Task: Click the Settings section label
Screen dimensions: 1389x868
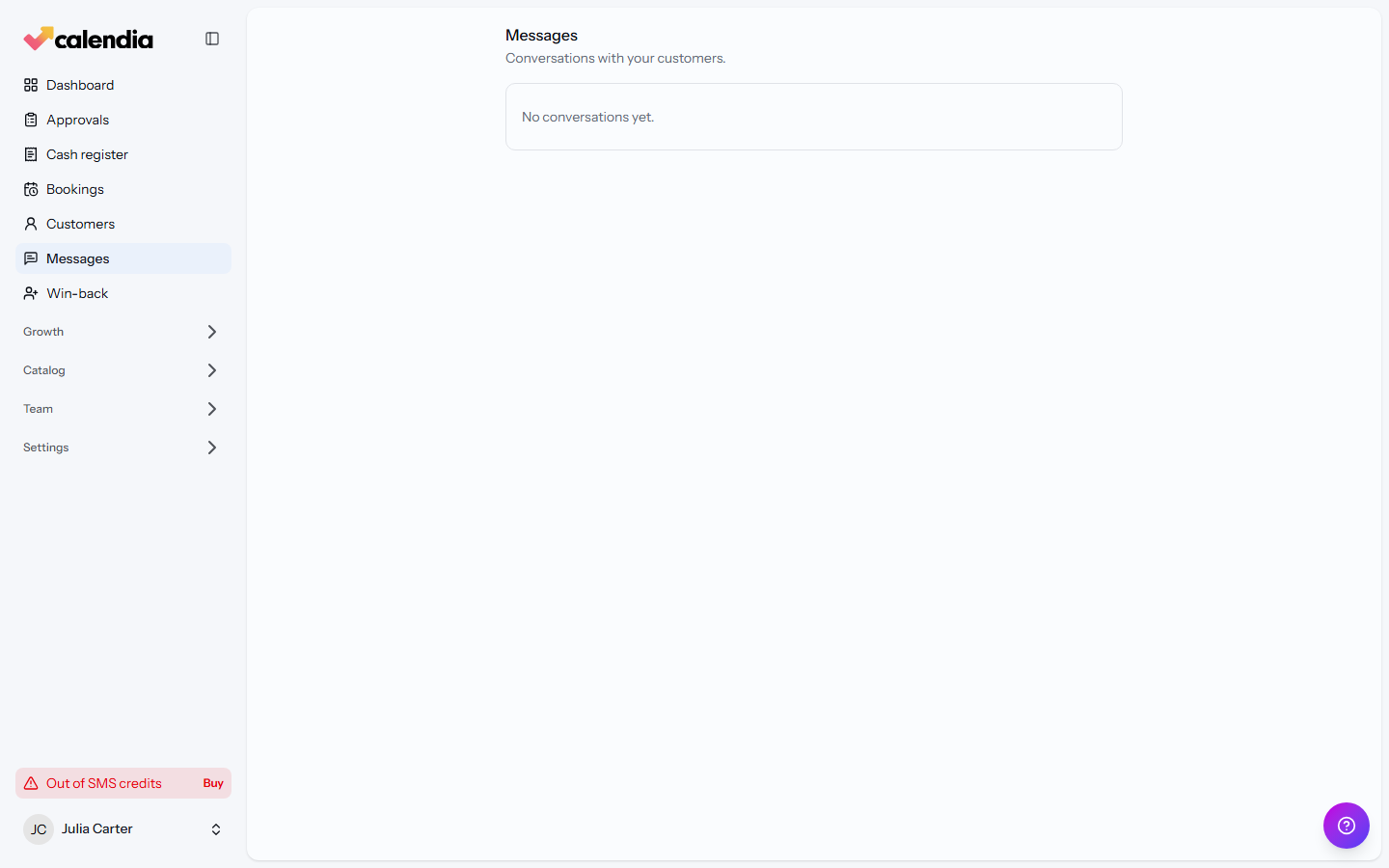Action: point(46,448)
